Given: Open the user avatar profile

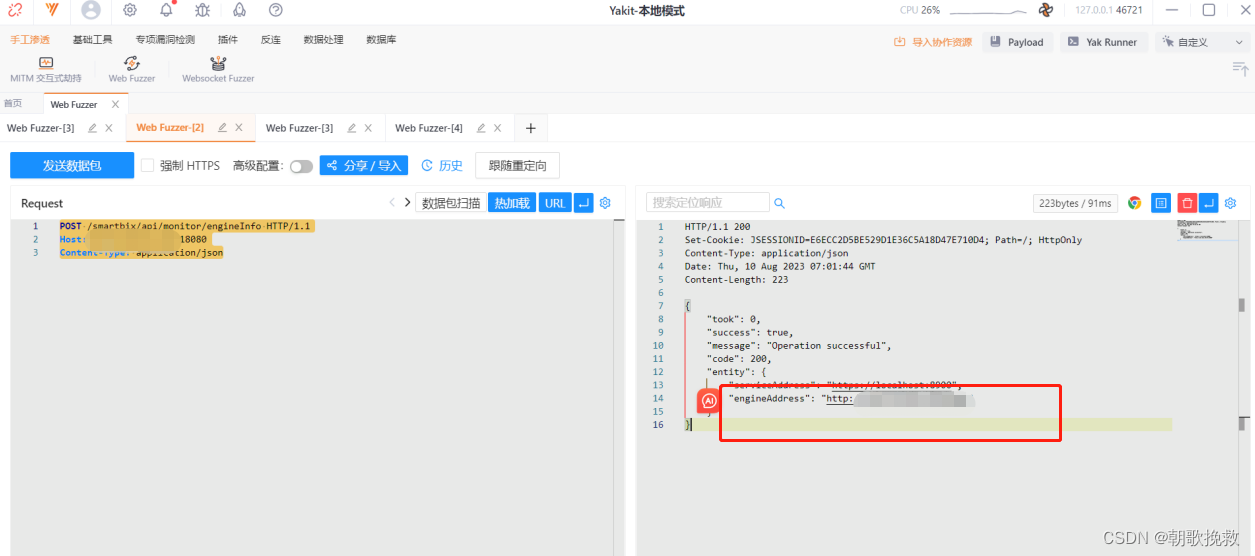Looking at the screenshot, I should pyautogui.click(x=91, y=10).
